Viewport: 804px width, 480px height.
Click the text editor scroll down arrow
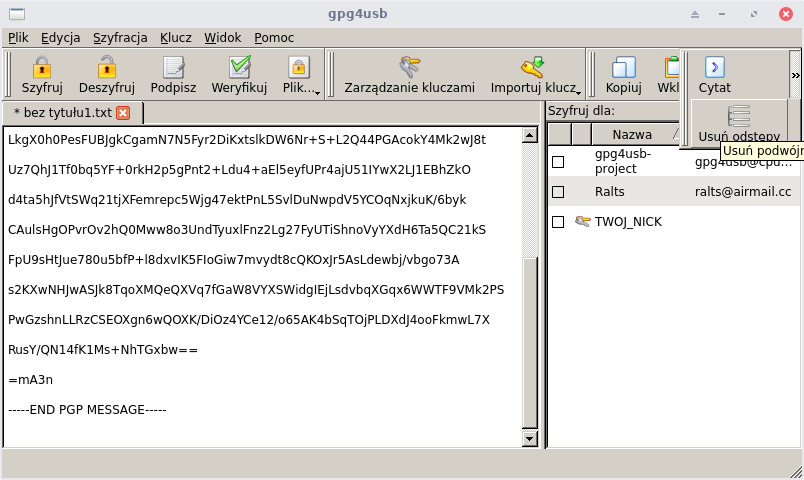[530, 438]
